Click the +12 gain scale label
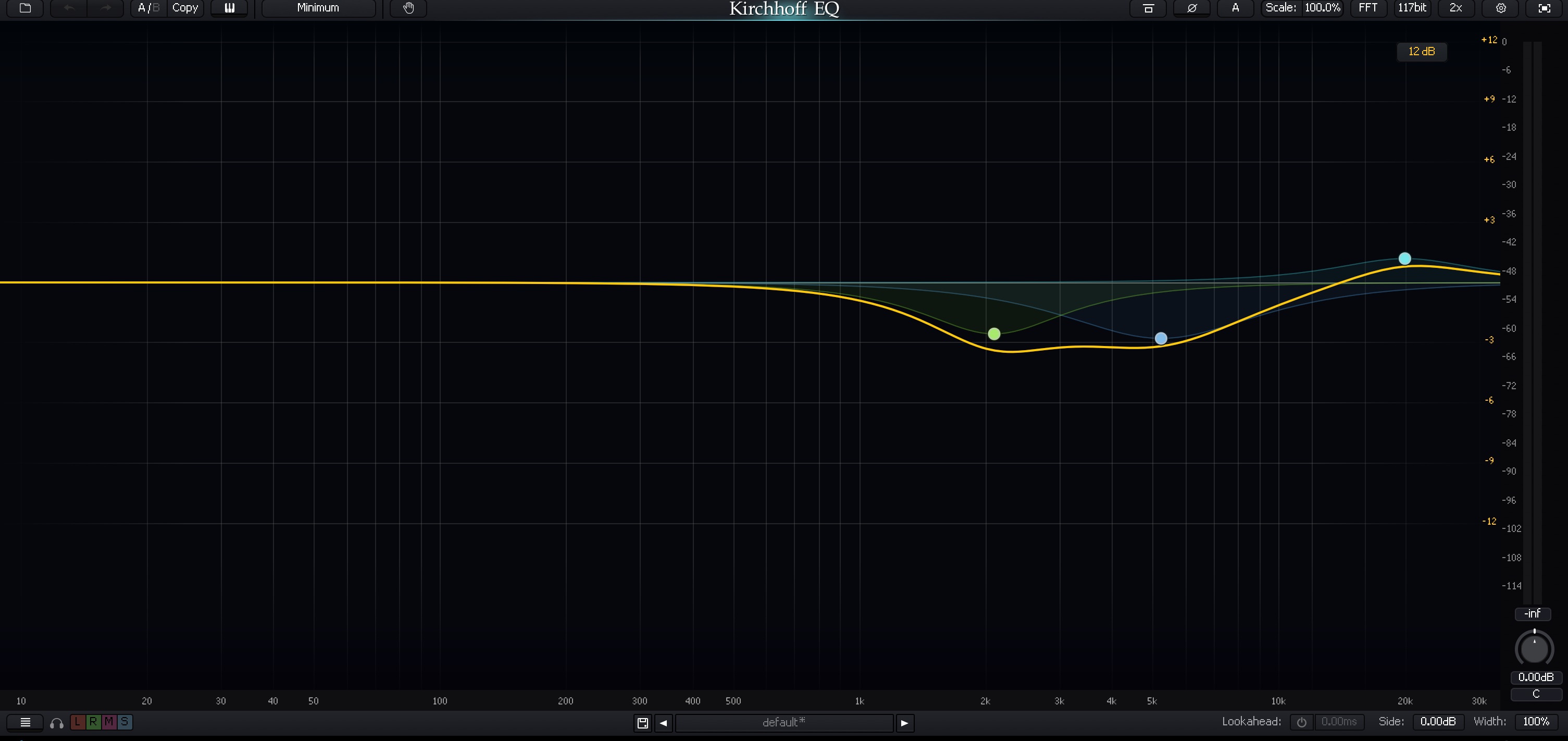Viewport: 1568px width, 741px height. point(1489,40)
